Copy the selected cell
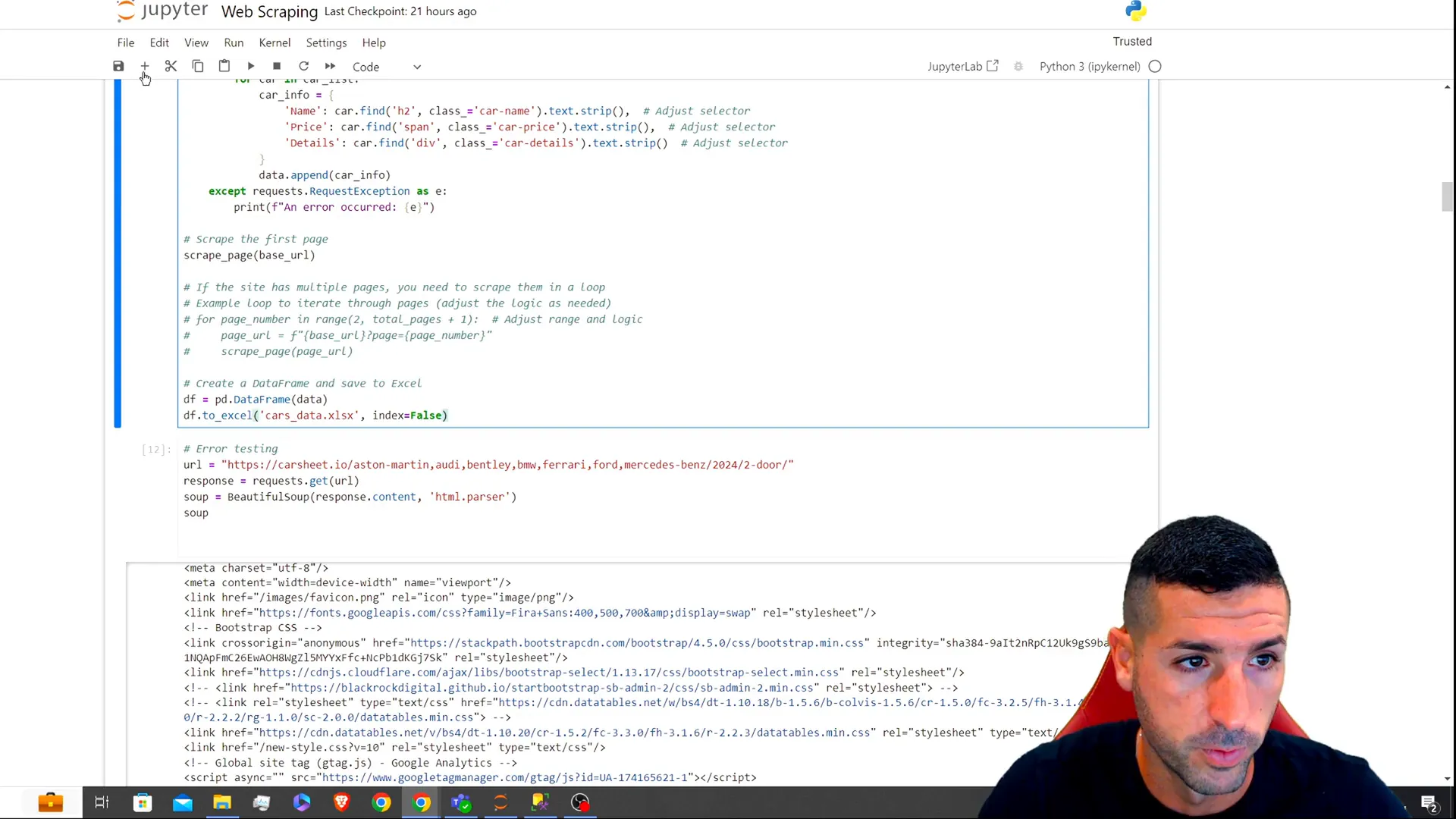 pos(197,67)
